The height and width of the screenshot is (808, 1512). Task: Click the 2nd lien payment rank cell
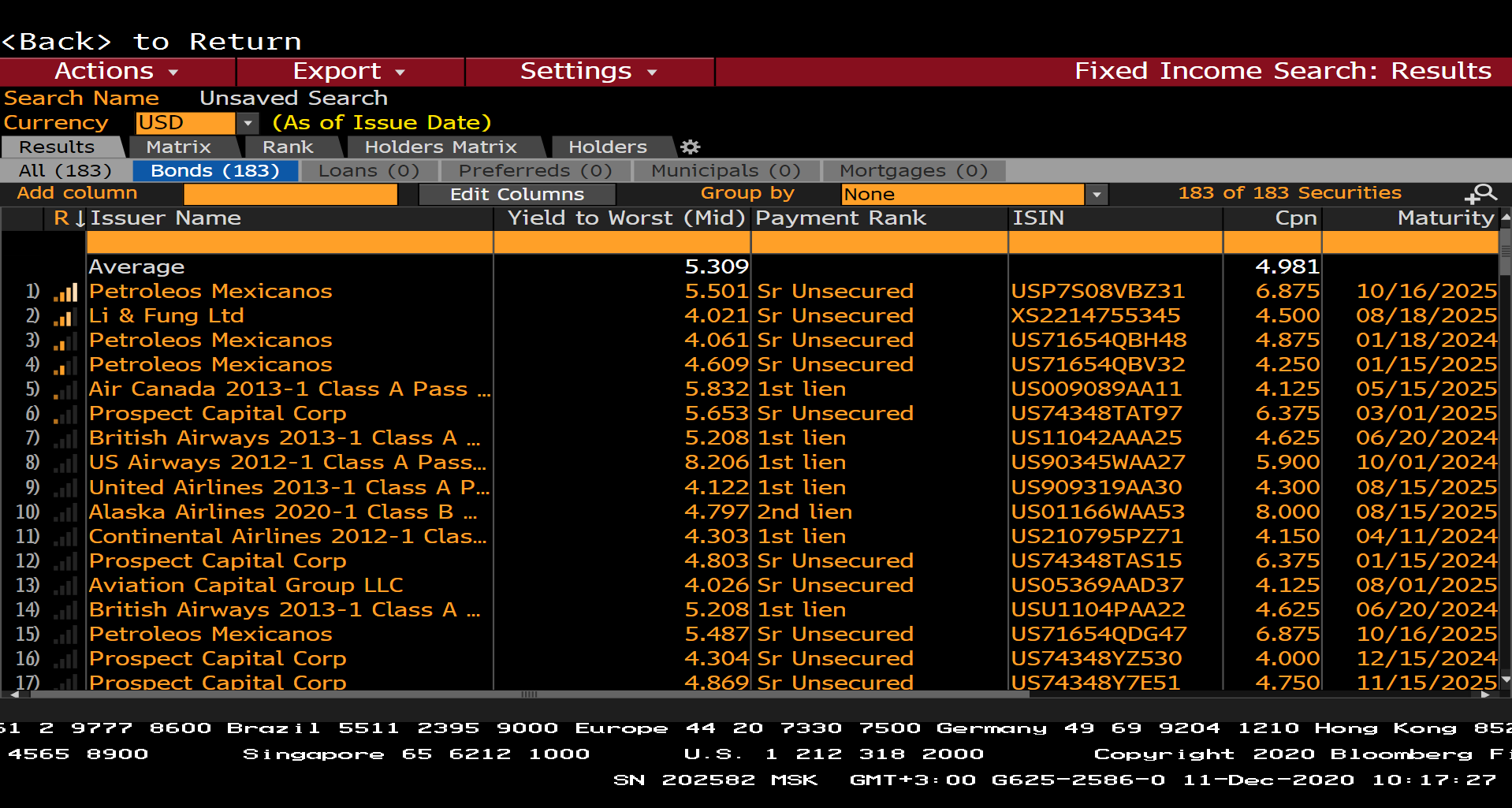(805, 512)
